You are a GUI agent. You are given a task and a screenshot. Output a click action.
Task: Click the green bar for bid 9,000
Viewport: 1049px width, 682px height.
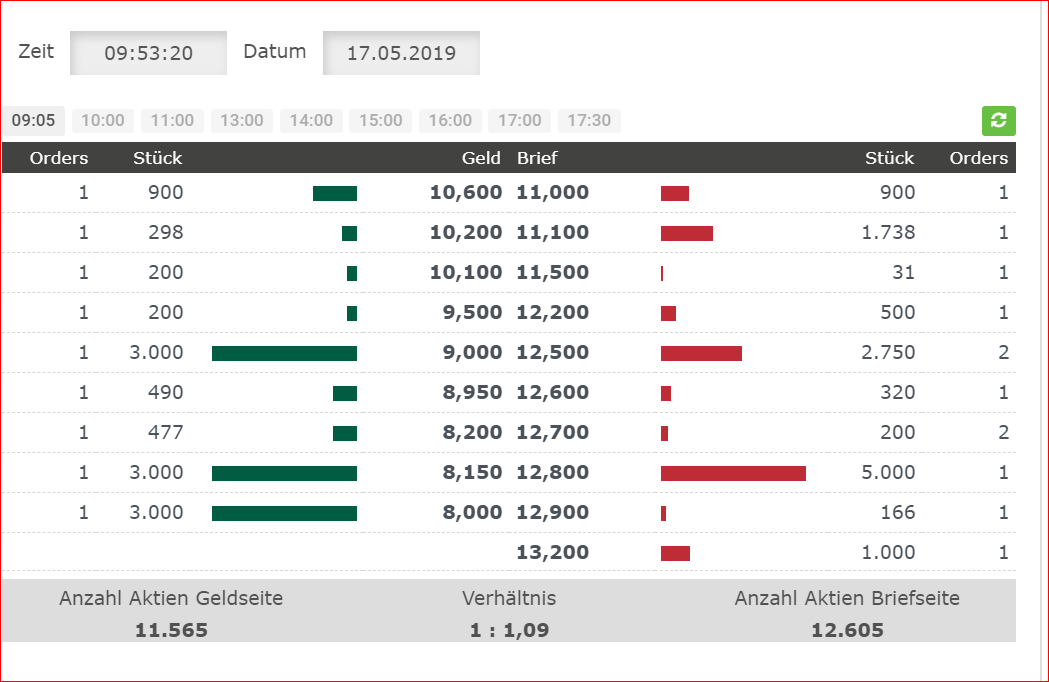tap(284, 353)
